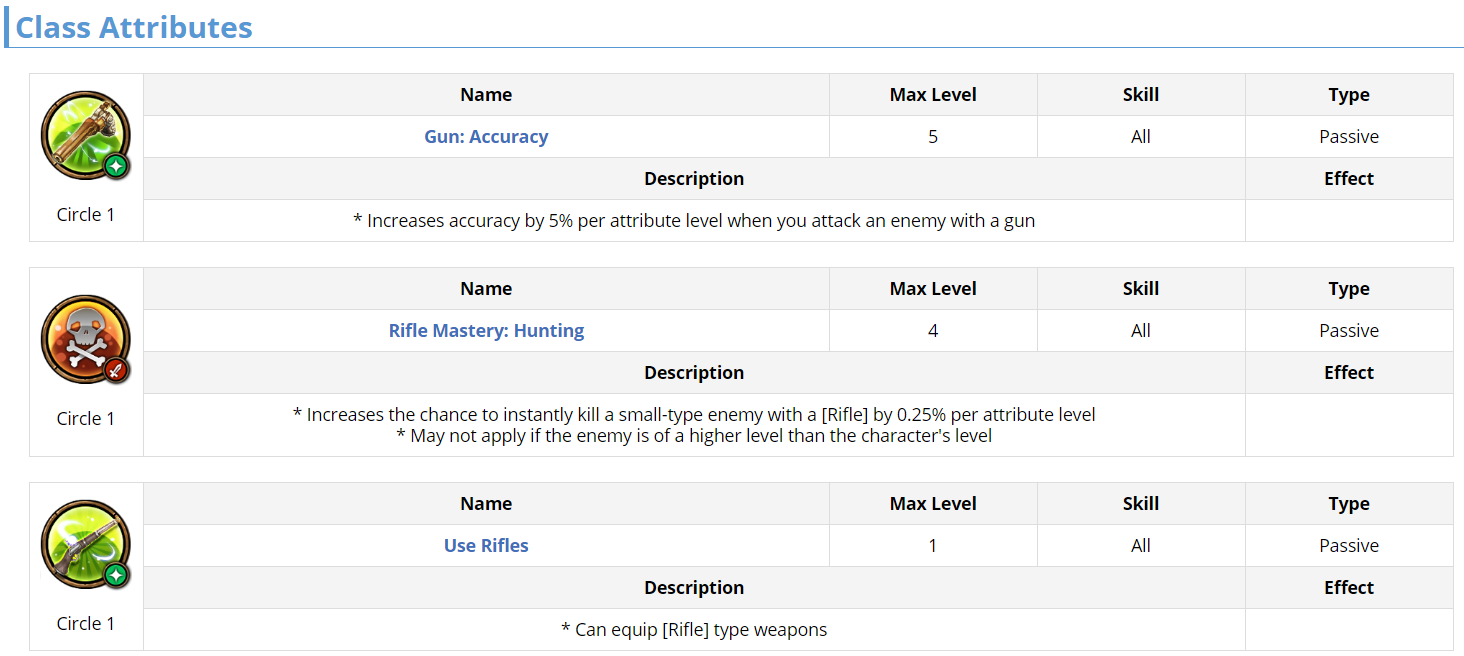
Task: Open the Gun: Accuracy link
Action: click(x=486, y=137)
